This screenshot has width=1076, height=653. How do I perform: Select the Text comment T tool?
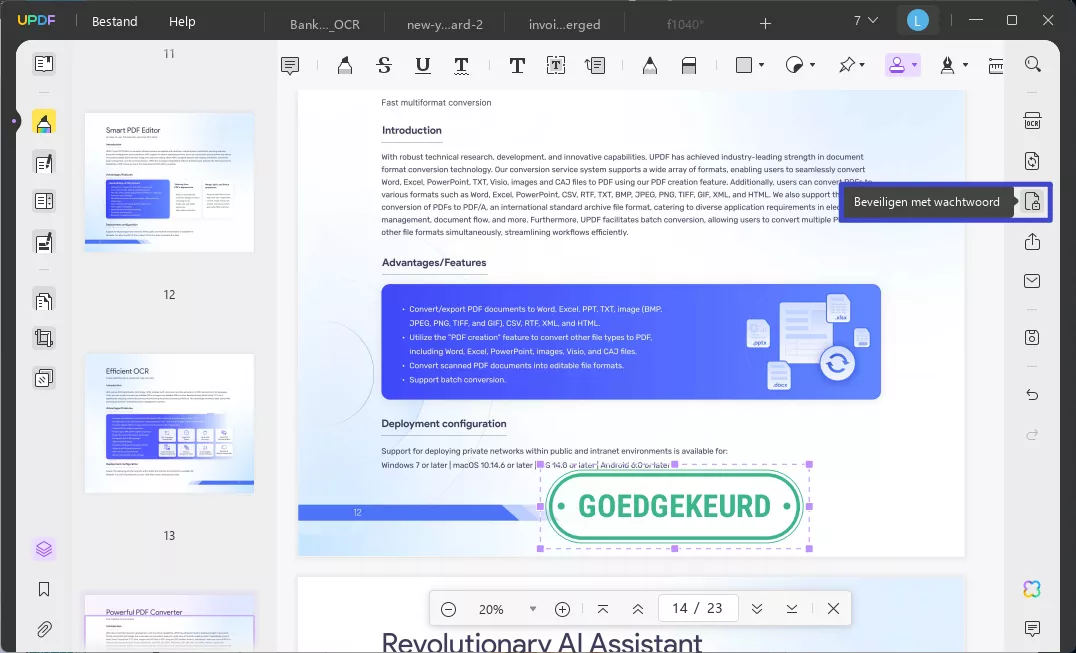pos(517,65)
